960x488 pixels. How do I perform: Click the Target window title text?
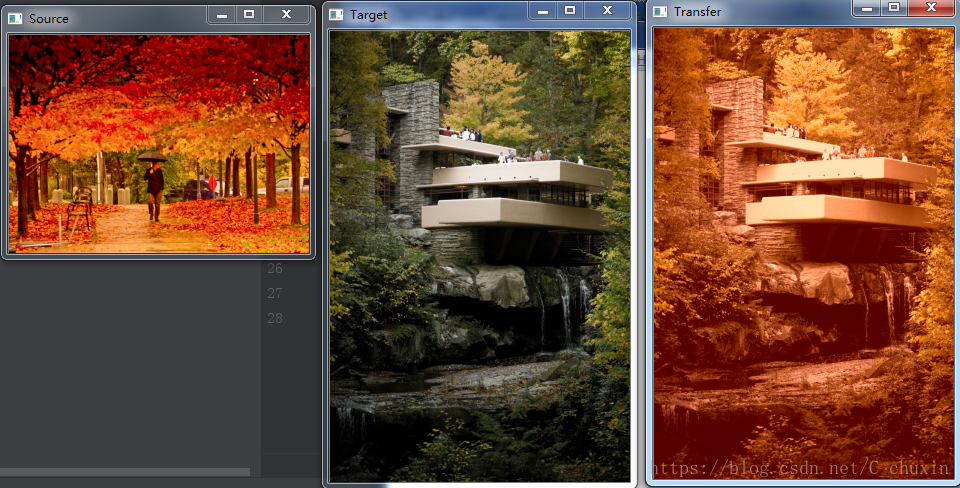click(369, 15)
